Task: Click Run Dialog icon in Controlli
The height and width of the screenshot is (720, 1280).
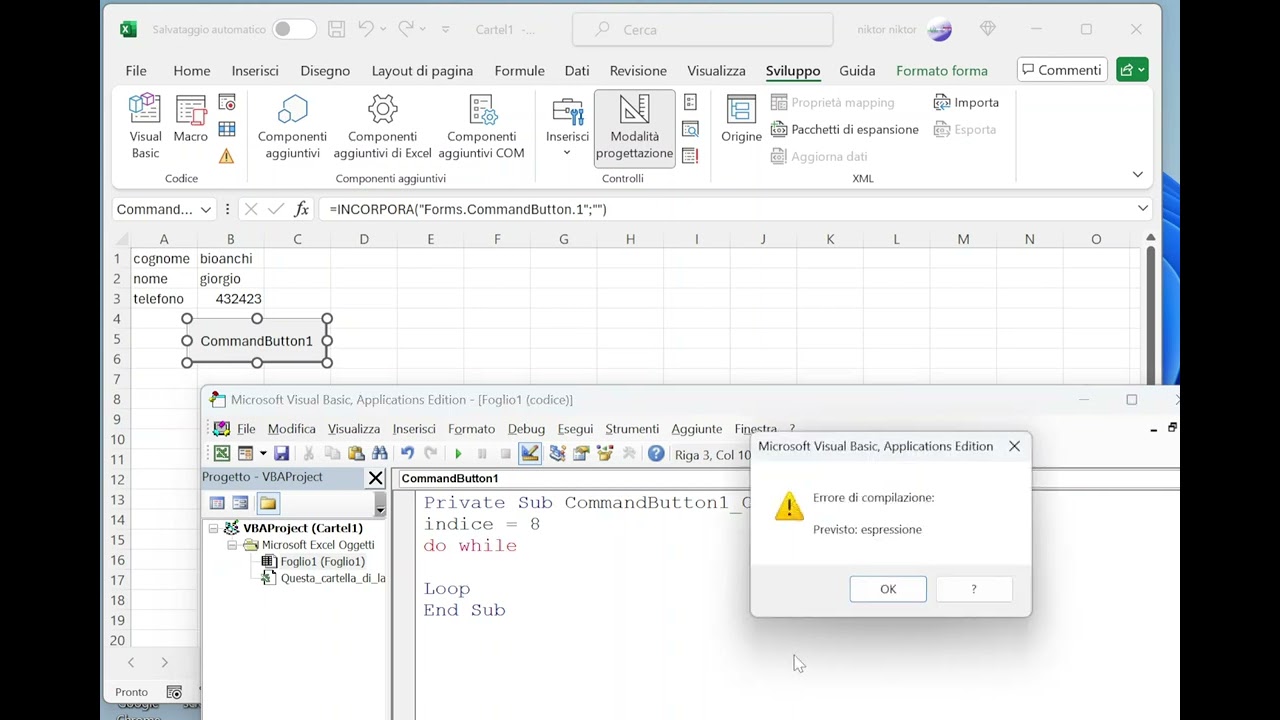Action: 690,156
